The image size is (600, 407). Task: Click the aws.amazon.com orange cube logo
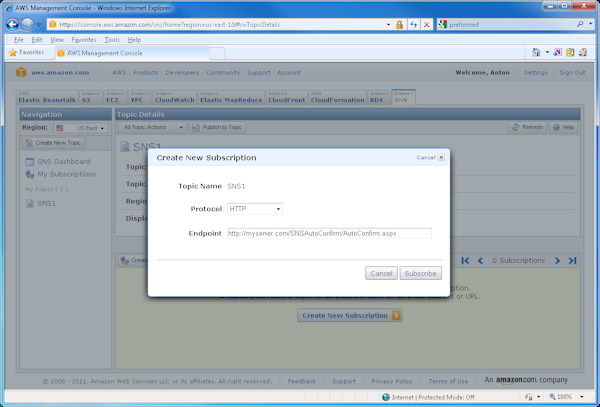pos(21,72)
